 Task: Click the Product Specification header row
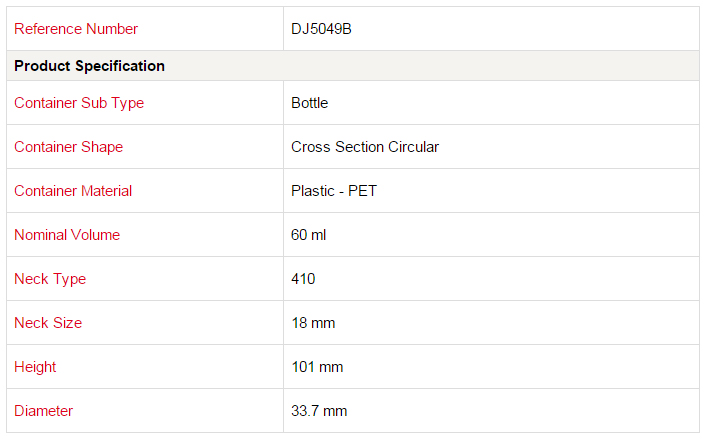click(90, 66)
